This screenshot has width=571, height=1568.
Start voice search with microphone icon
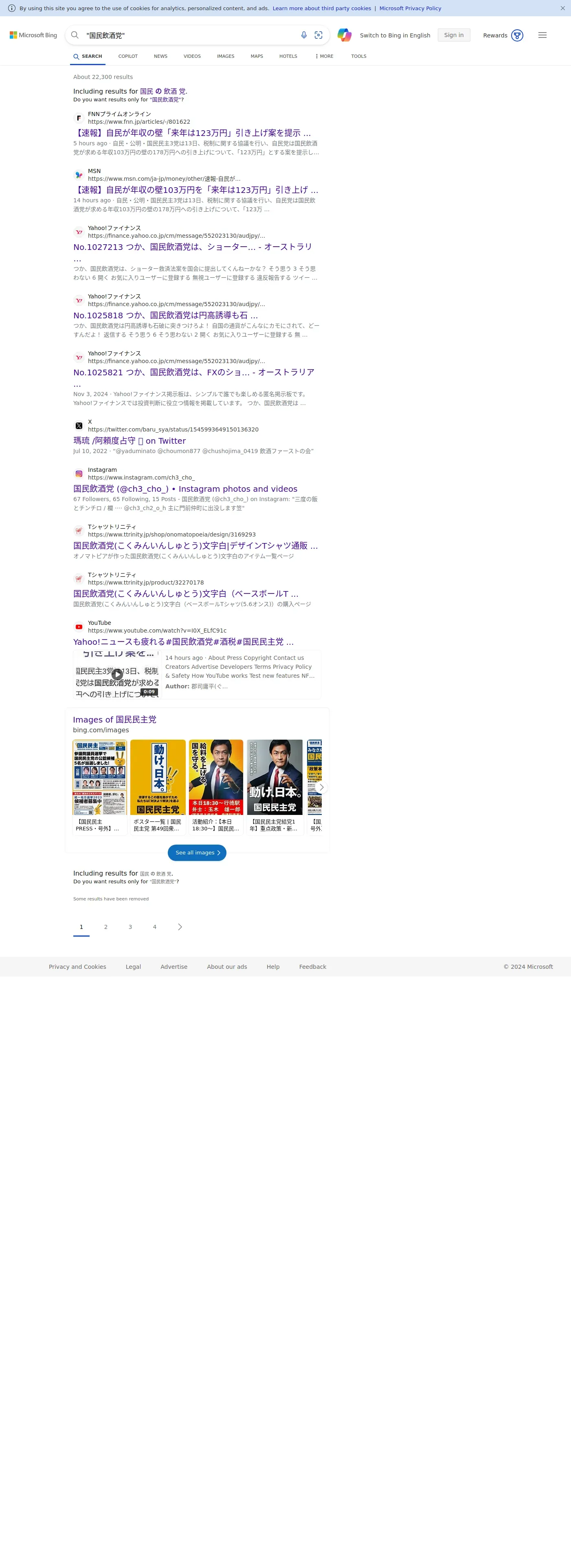point(304,35)
